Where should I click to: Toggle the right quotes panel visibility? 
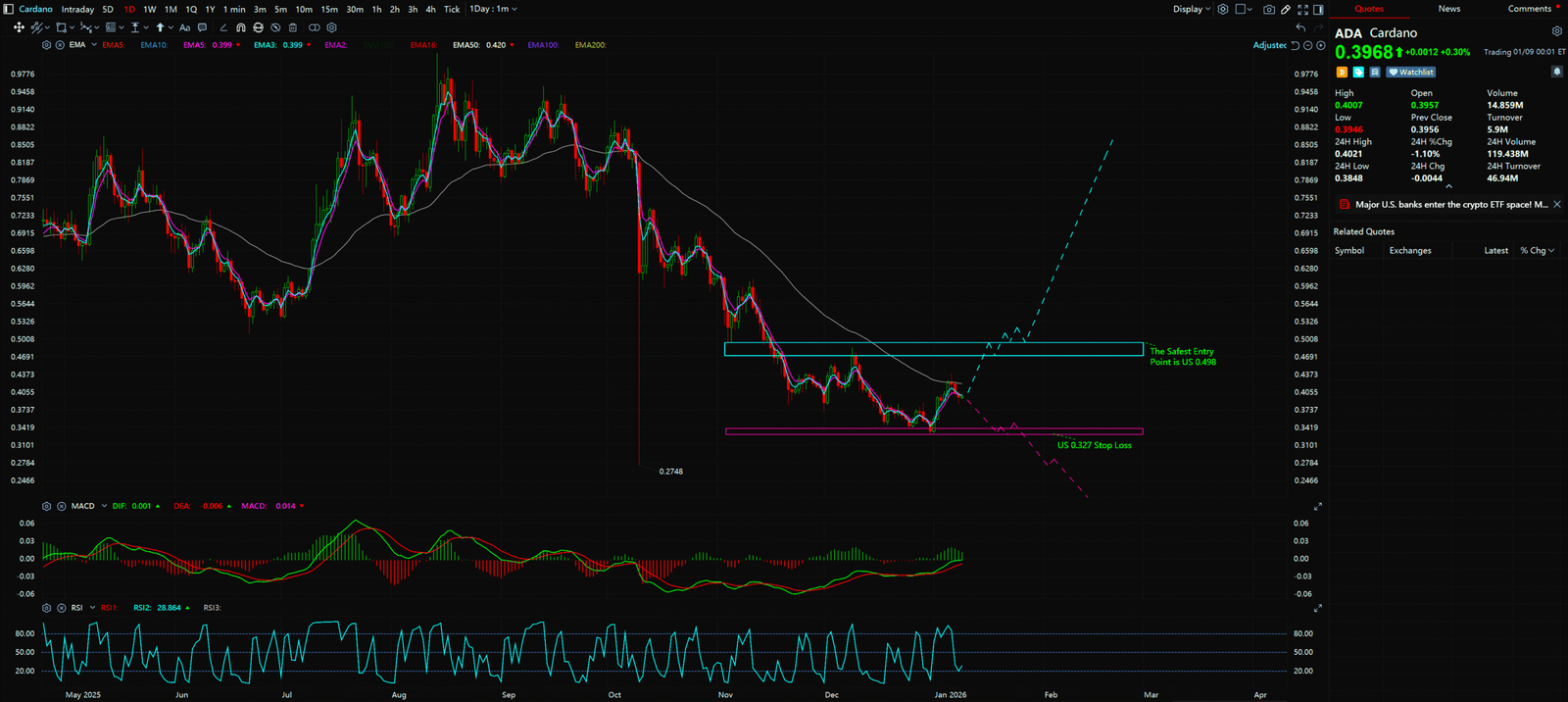(1318, 9)
